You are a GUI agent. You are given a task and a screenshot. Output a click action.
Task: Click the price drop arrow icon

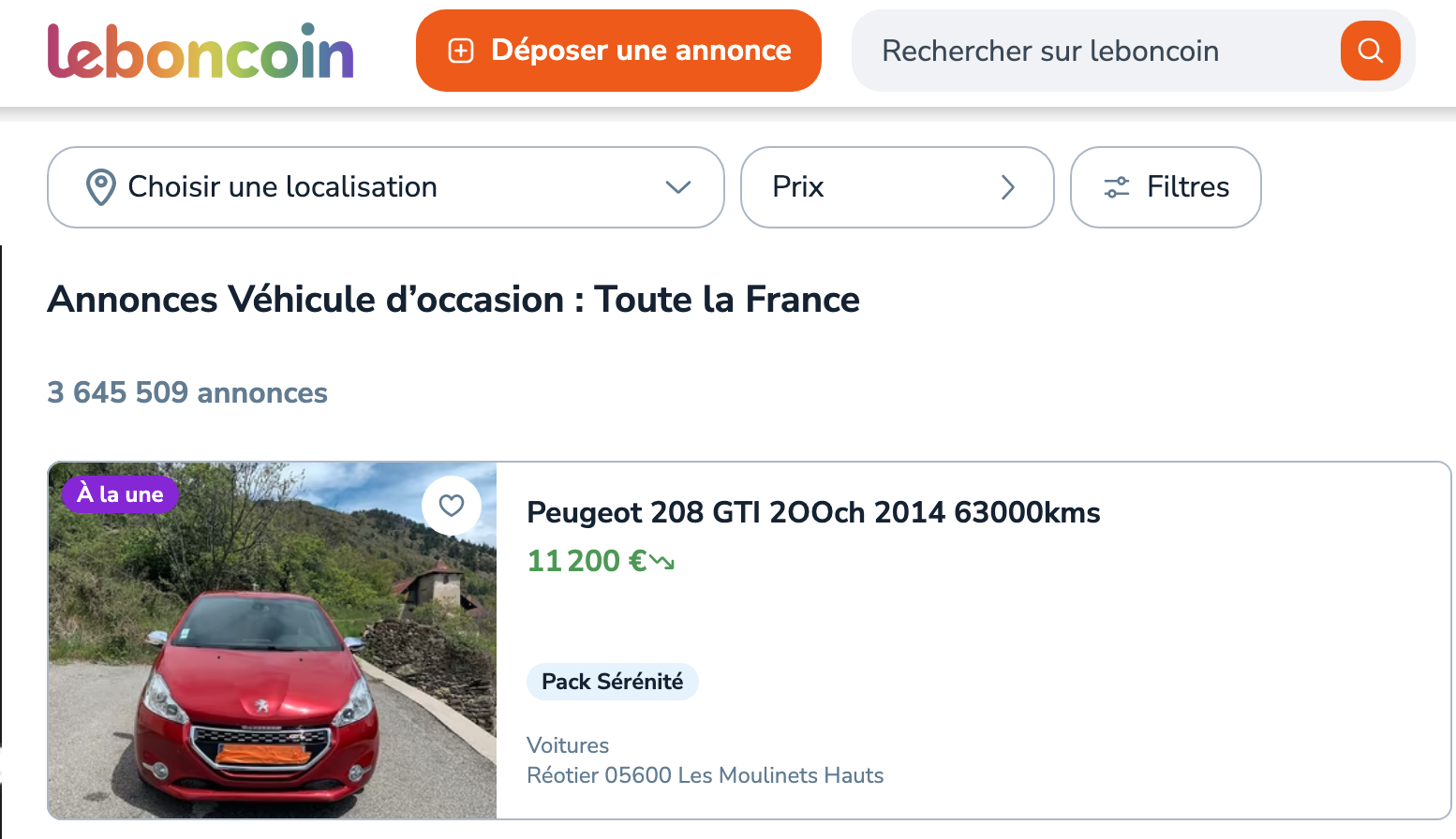point(662,562)
